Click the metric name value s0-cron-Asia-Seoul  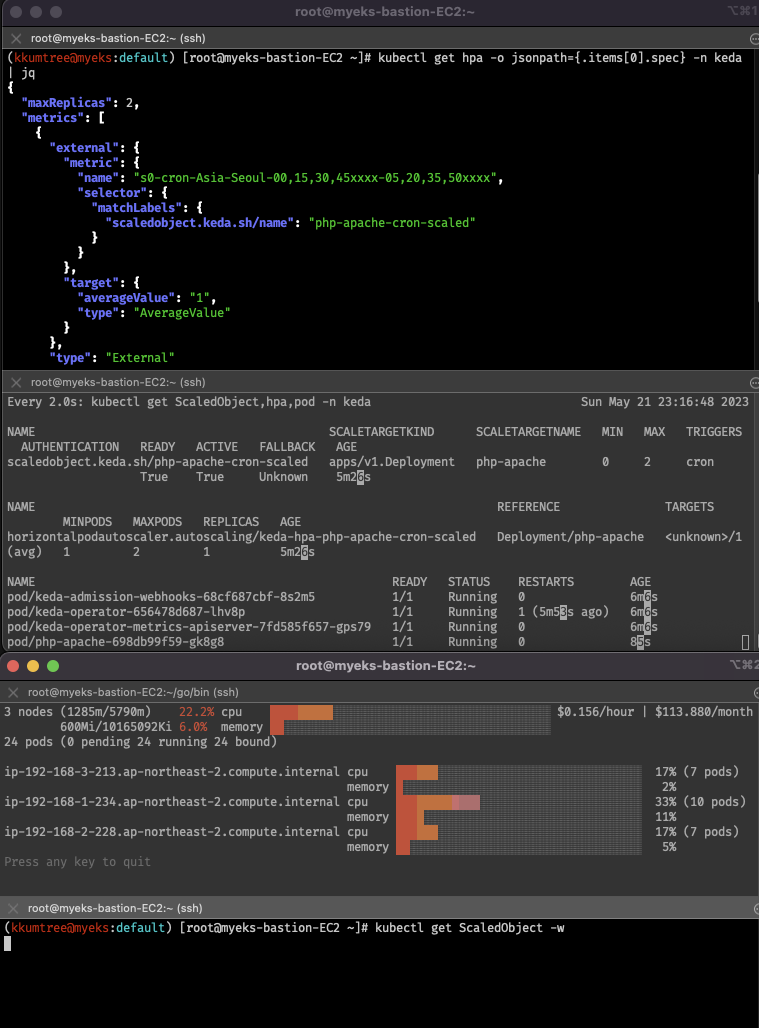point(315,178)
